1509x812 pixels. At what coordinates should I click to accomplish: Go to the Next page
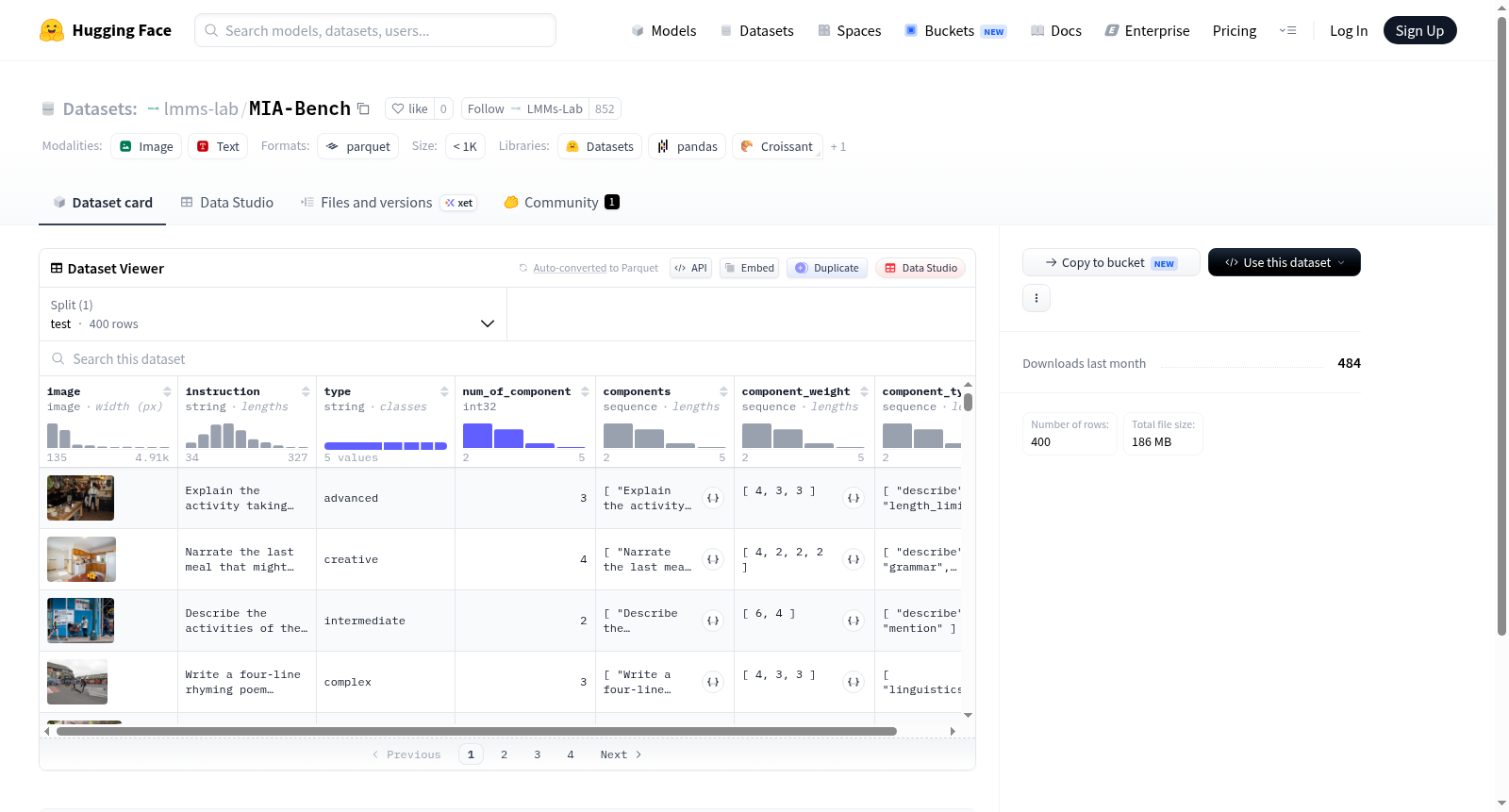click(621, 754)
